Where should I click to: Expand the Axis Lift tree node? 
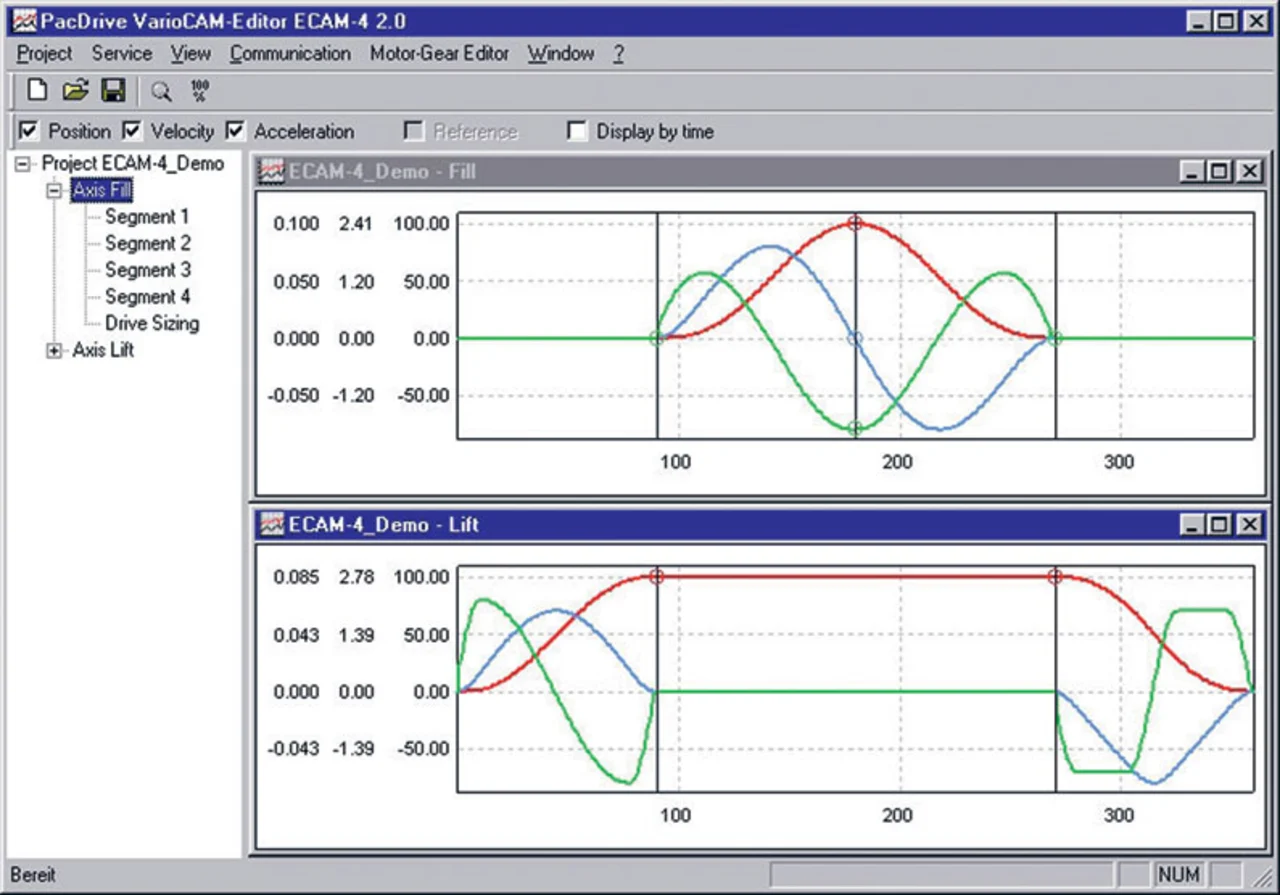tap(54, 351)
